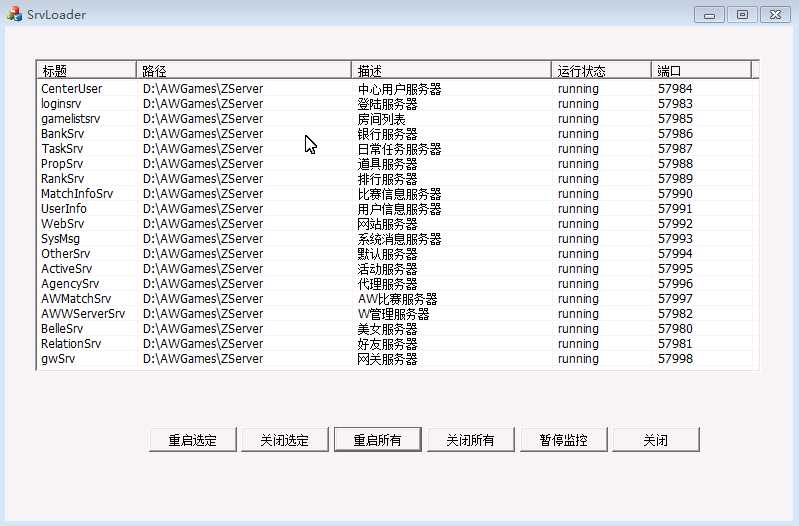Click description 道具服务器
The image size is (799, 526).
(387, 164)
